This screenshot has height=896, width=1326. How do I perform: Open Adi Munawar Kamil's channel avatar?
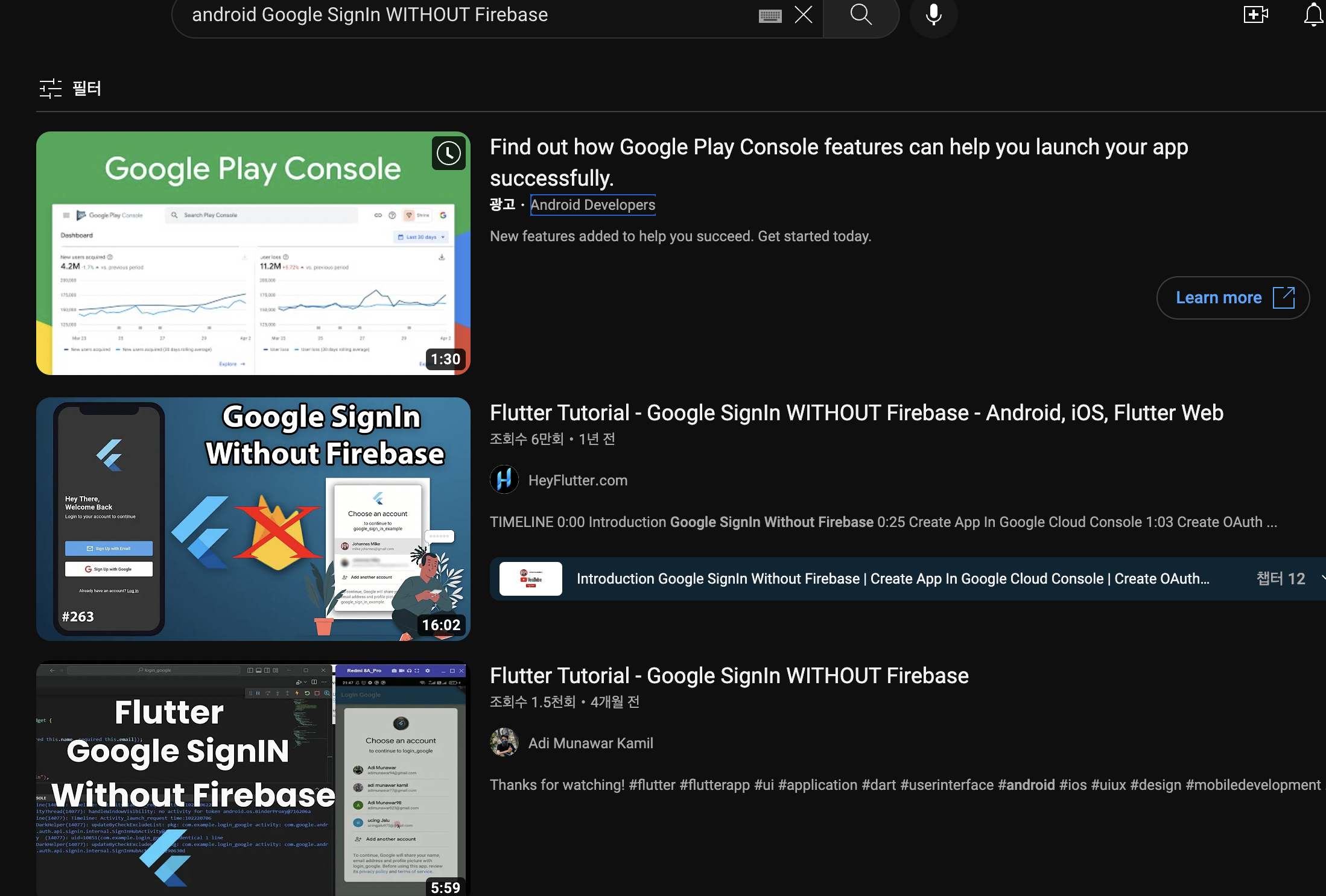pyautogui.click(x=504, y=743)
